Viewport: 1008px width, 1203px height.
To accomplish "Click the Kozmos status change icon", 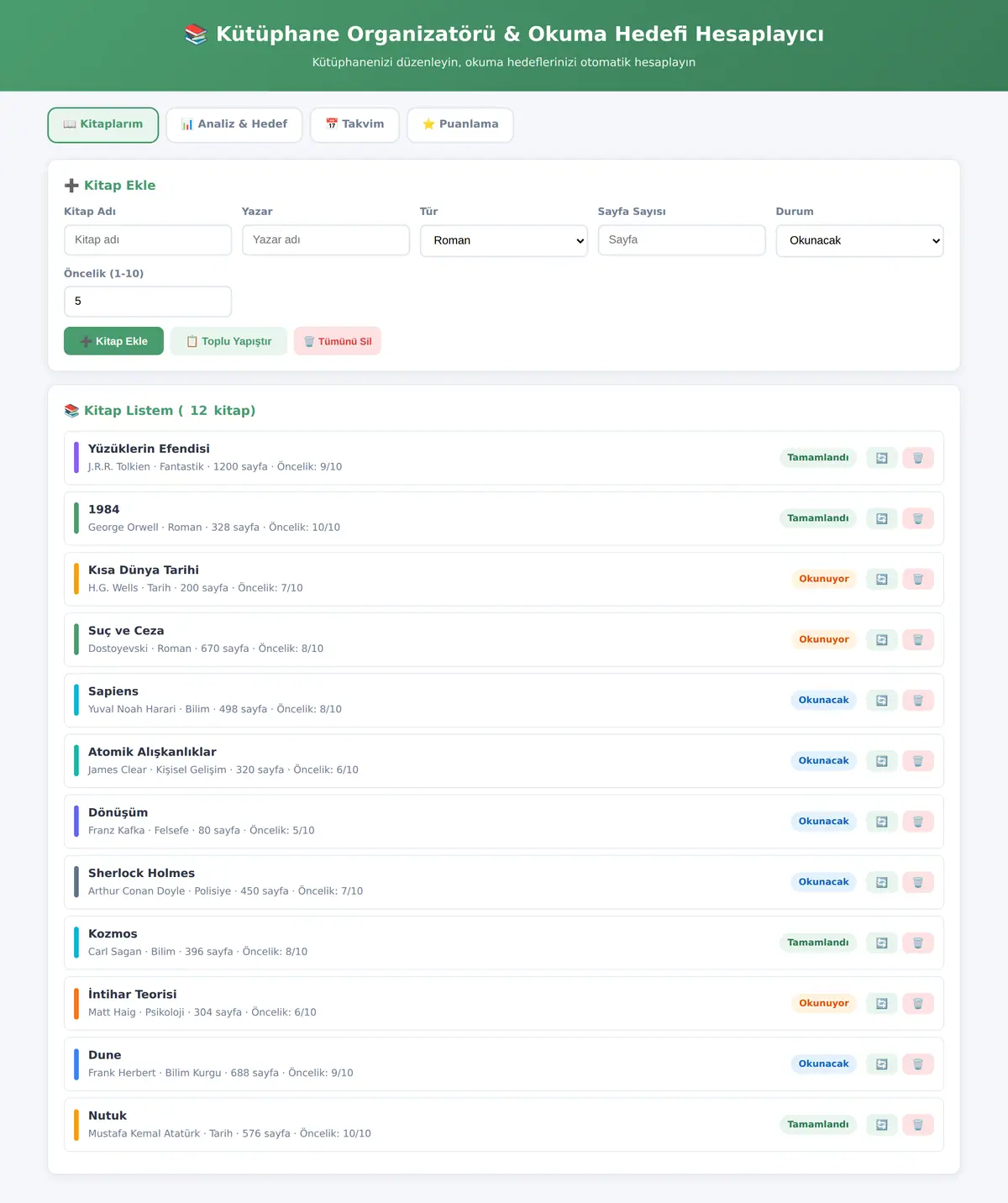I will point(882,943).
